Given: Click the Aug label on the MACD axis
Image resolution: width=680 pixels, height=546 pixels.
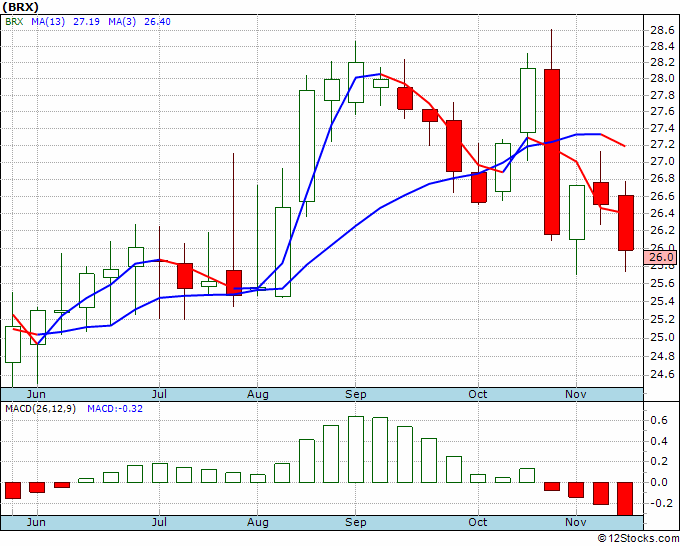Looking at the screenshot, I should (258, 522).
